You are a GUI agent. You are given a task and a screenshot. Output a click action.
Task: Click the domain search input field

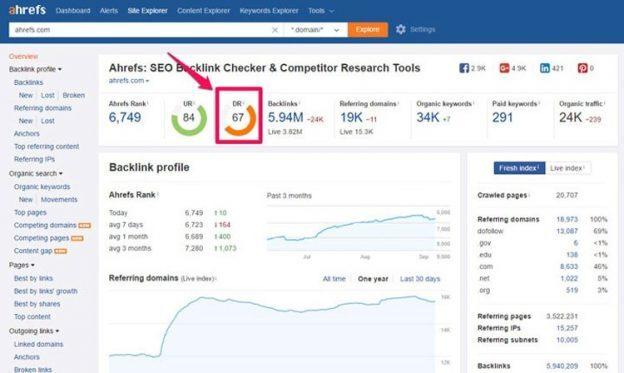139,30
